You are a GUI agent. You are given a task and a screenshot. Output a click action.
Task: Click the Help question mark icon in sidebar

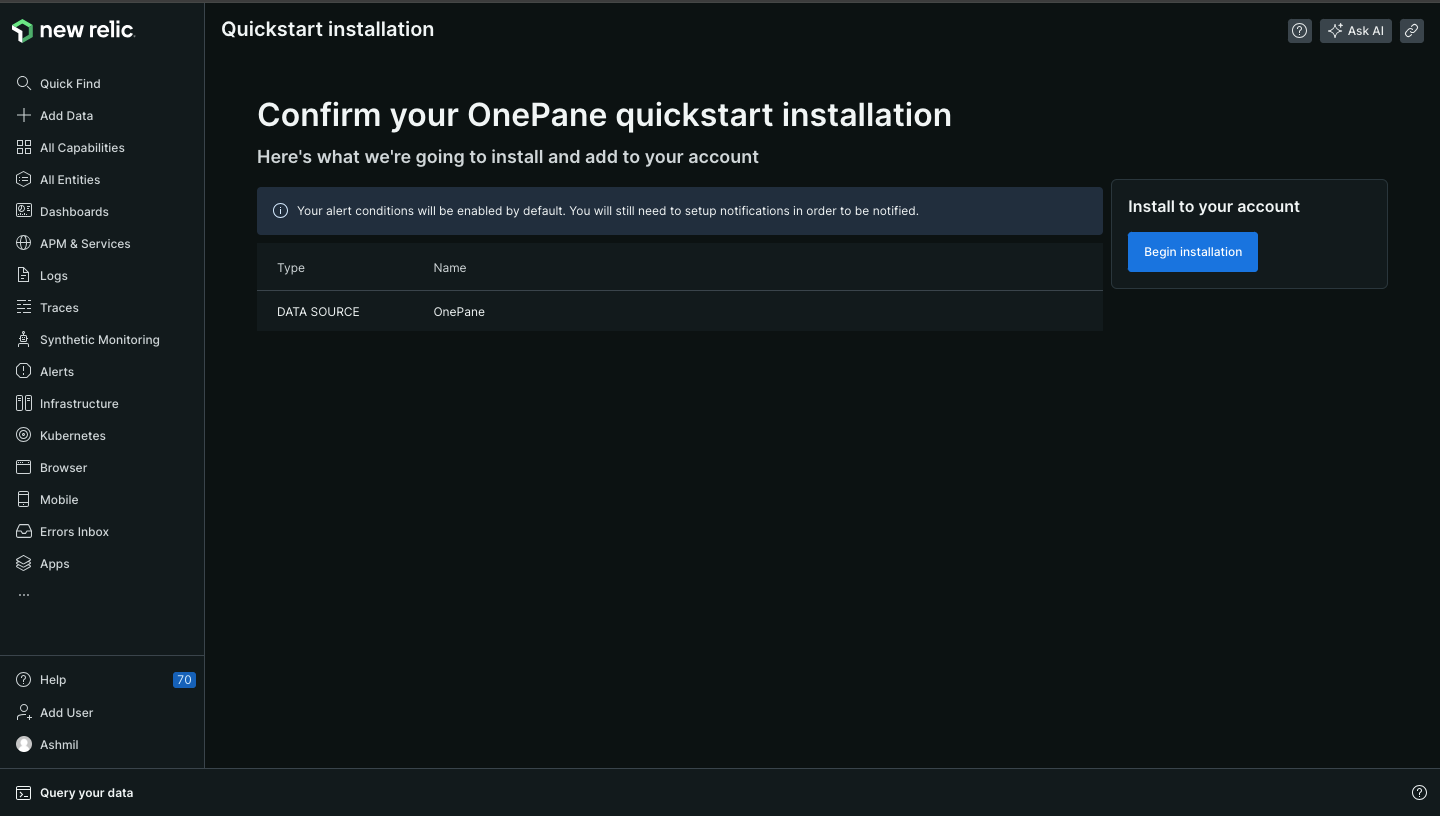tap(24, 680)
